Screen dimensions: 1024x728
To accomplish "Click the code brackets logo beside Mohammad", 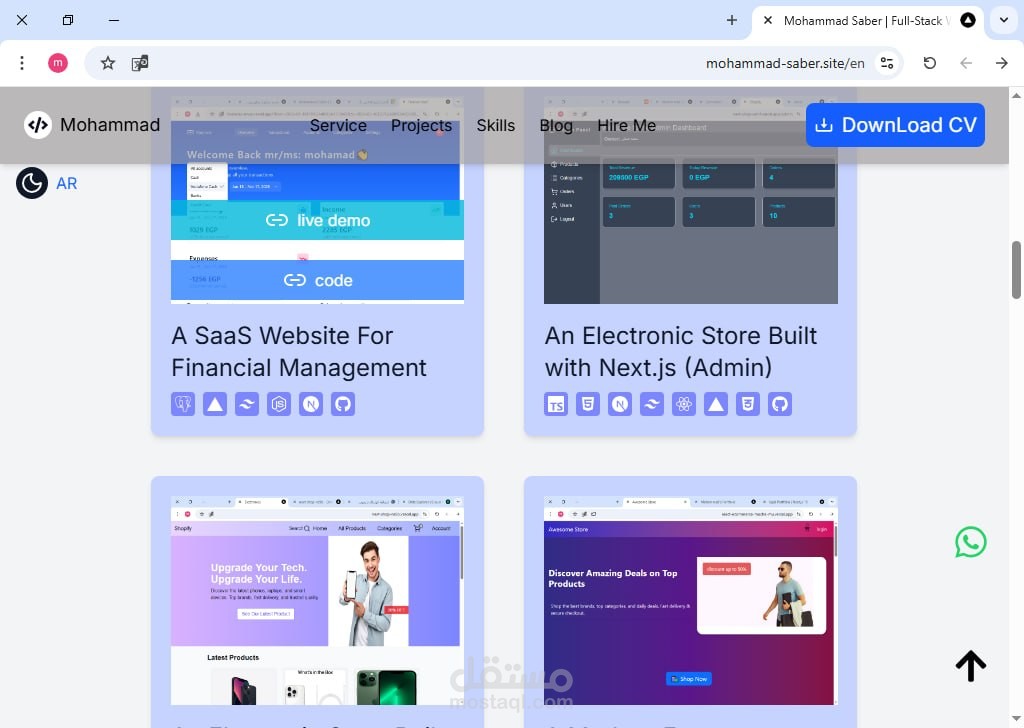I will pyautogui.click(x=38, y=125).
